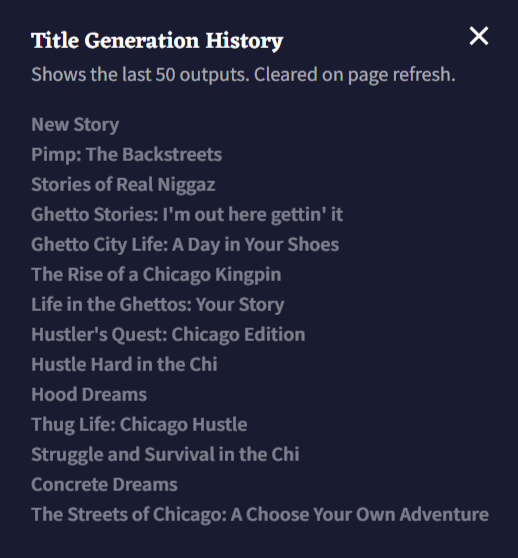The height and width of the screenshot is (558, 518).
Task: Close the Title Generation History dialog
Action: [x=479, y=36]
